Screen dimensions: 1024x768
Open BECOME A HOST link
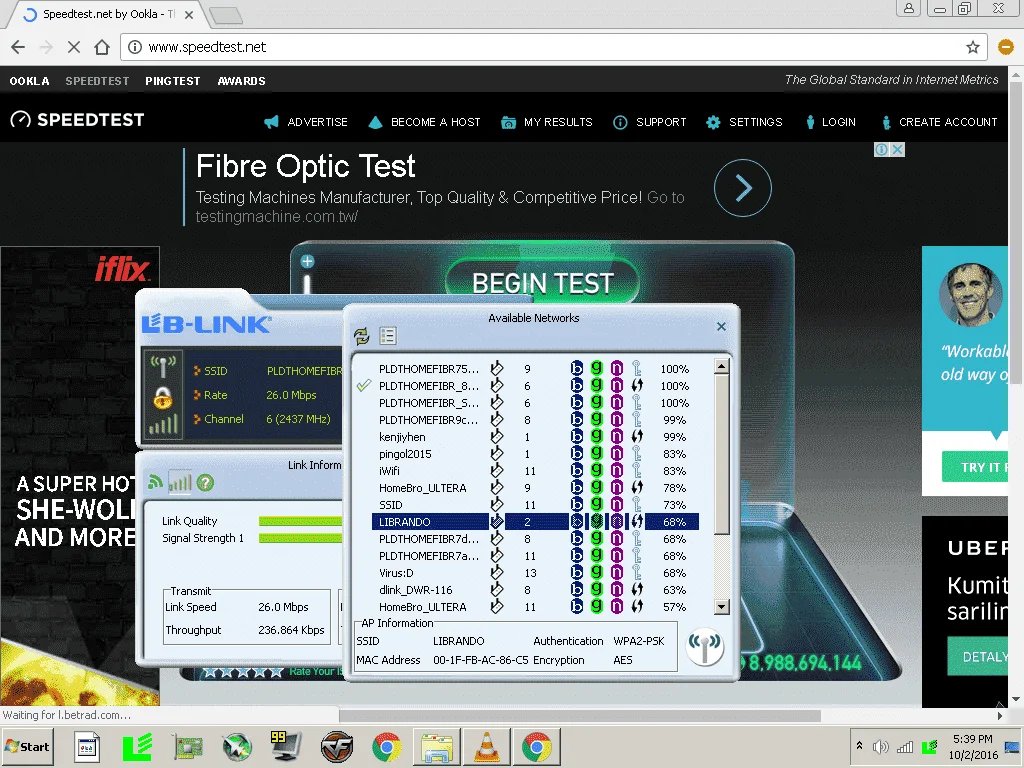click(x=424, y=122)
